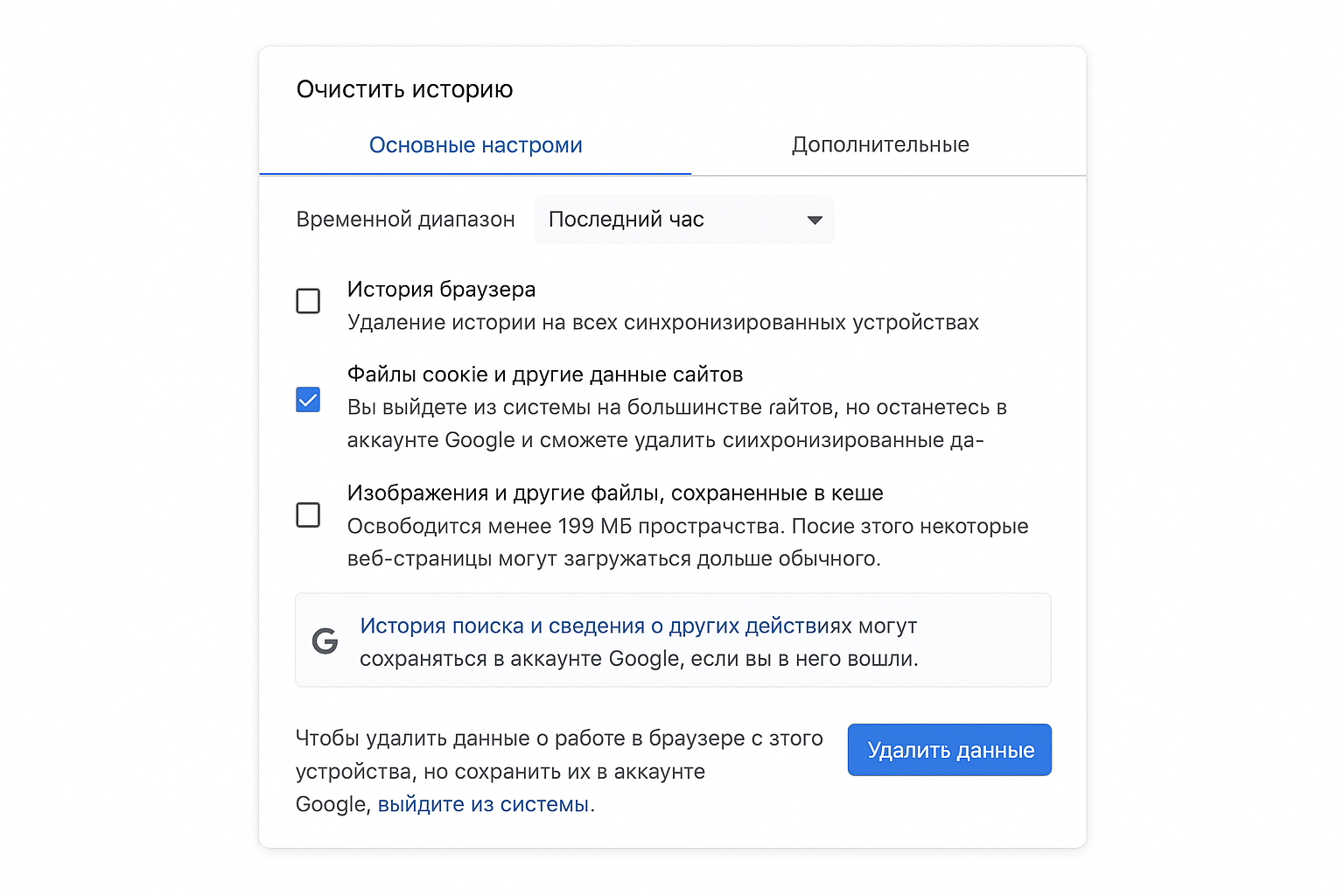This screenshot has width=1344, height=896.
Task: Click the История браузера label text
Action: click(441, 289)
